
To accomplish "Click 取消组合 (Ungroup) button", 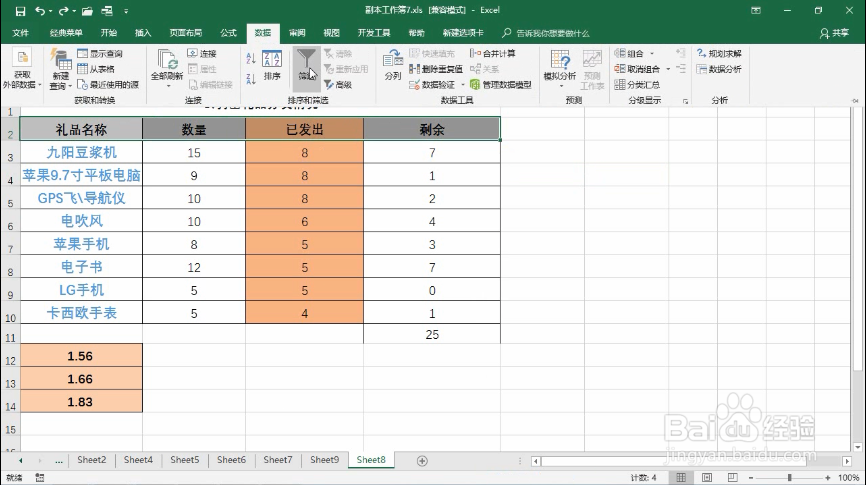I will click(x=637, y=69).
